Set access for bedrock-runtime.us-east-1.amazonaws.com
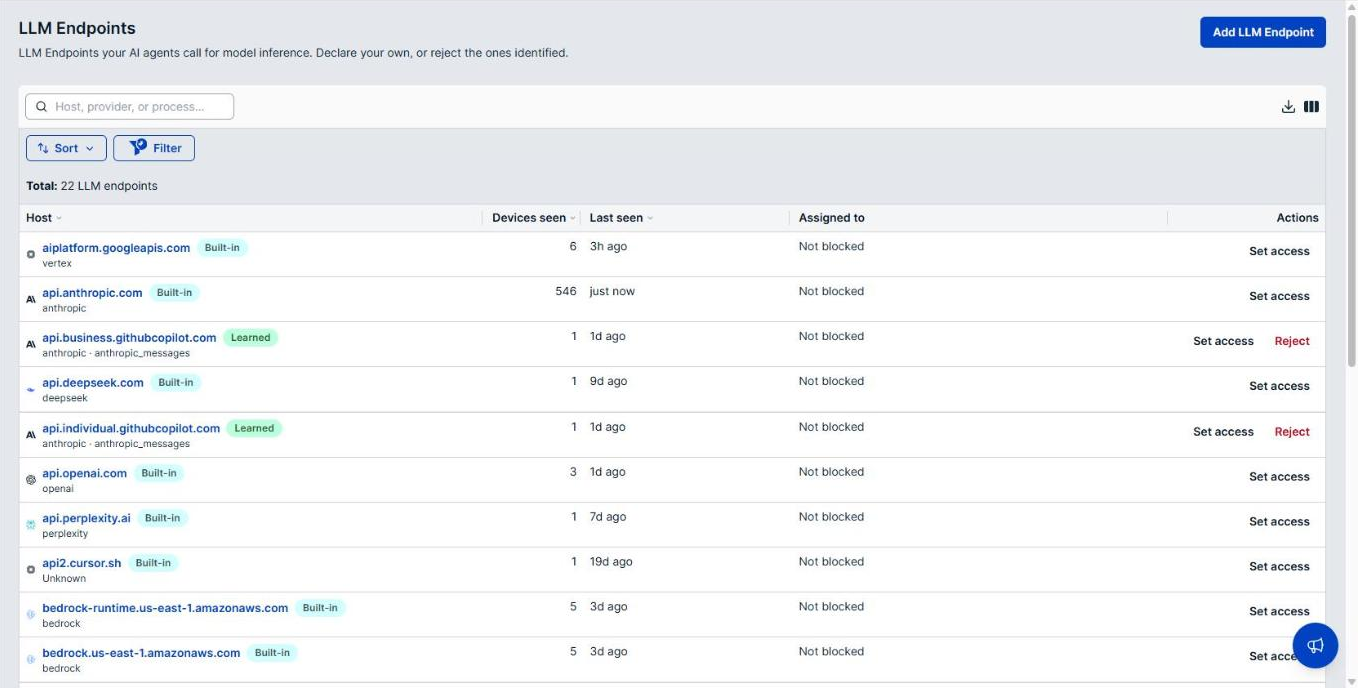This screenshot has width=1358, height=688. pyautogui.click(x=1279, y=611)
